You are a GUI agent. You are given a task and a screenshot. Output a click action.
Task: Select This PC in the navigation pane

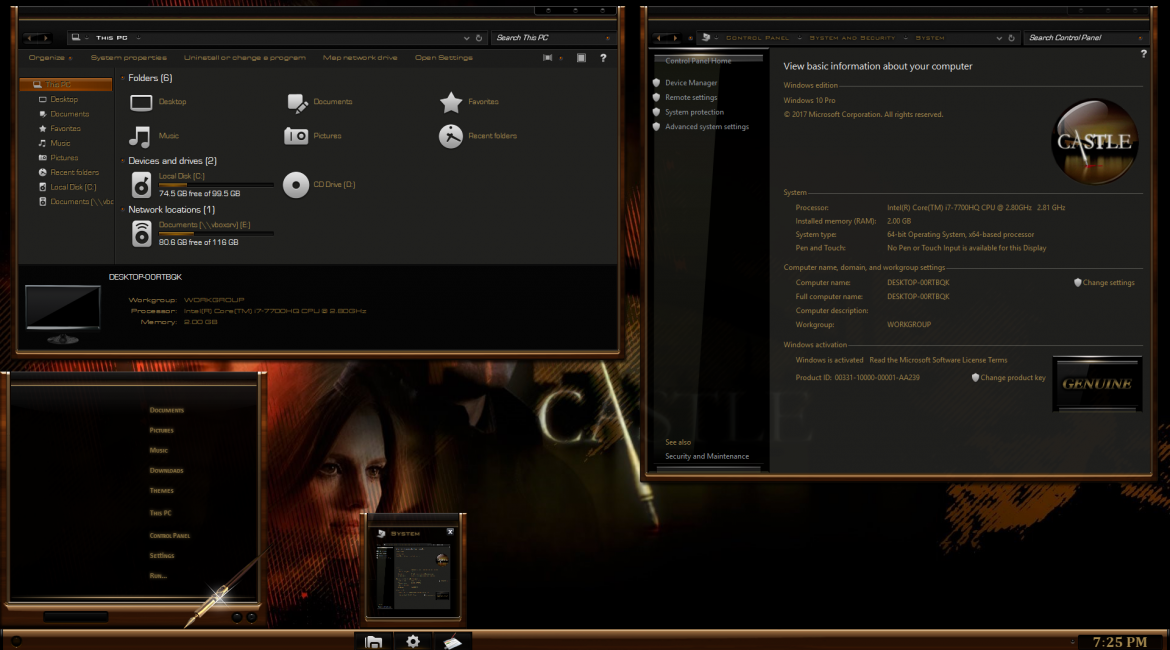[x=66, y=85]
